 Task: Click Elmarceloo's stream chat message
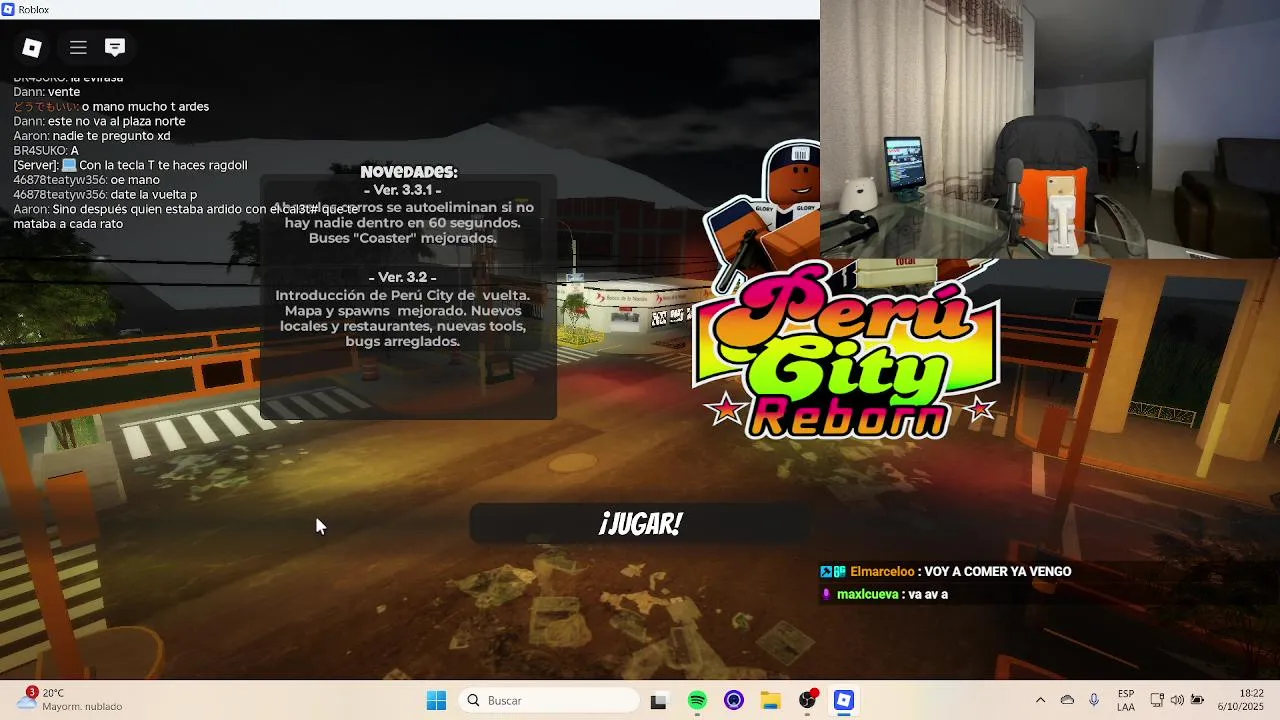(x=946, y=572)
